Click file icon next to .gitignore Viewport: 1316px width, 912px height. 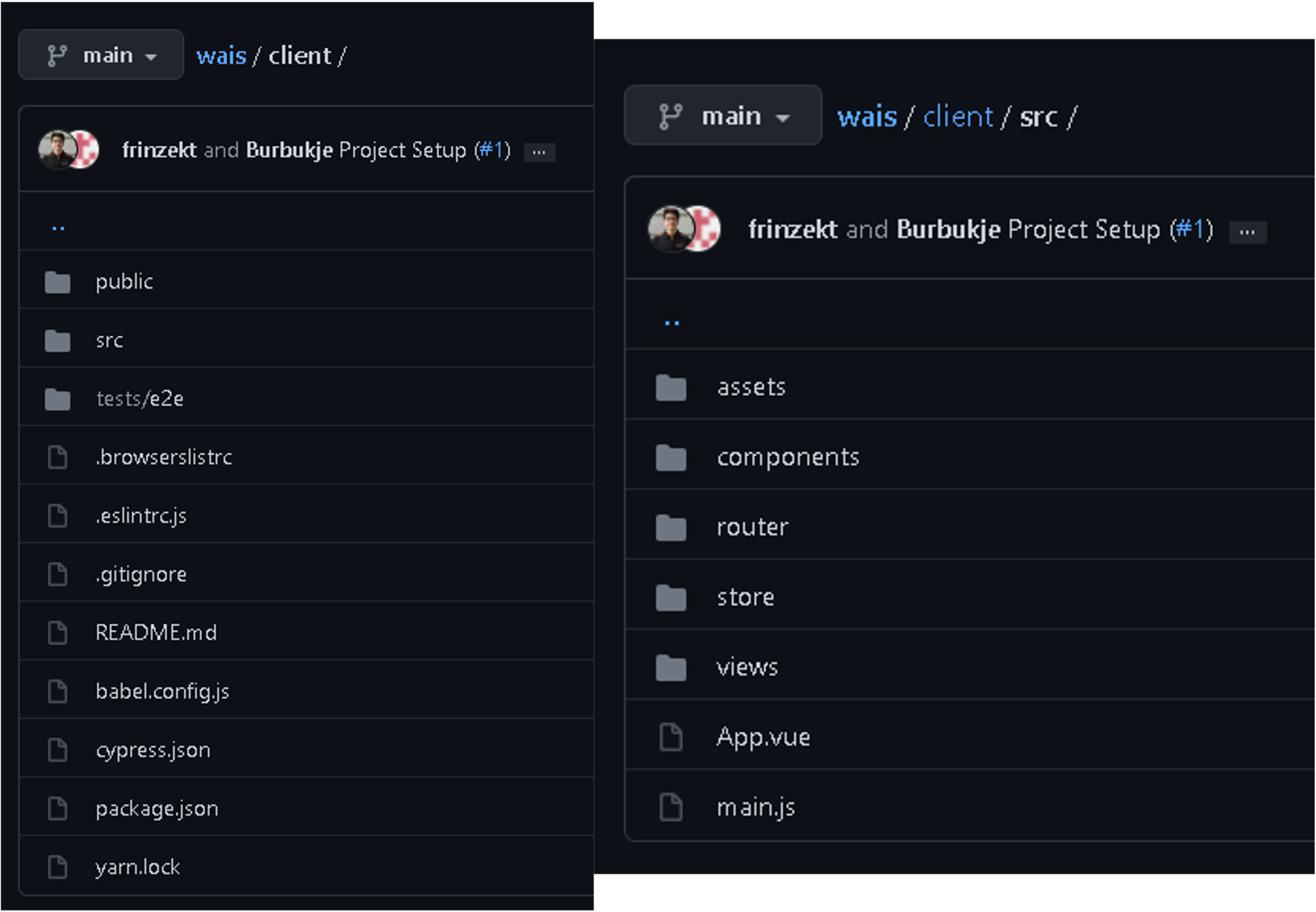point(58,574)
